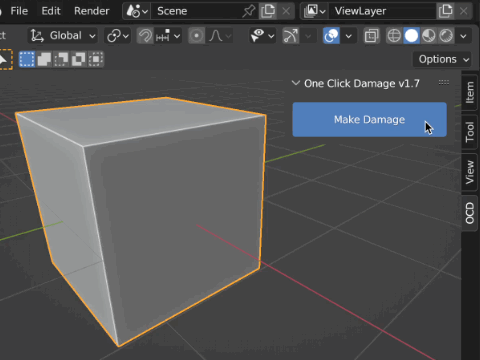Pin the scene to workspace
480x360 pixels.
(249, 11)
